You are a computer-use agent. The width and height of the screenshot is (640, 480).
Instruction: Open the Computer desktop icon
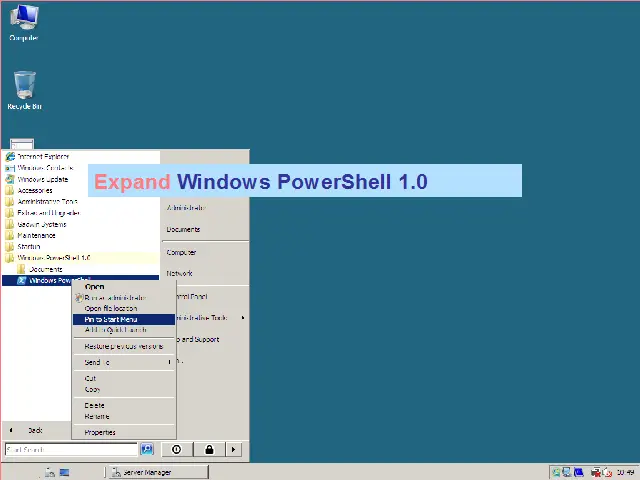(24, 23)
